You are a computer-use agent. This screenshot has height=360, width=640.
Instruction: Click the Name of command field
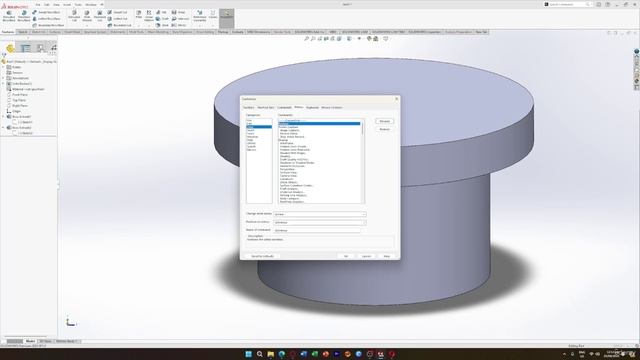(317, 231)
